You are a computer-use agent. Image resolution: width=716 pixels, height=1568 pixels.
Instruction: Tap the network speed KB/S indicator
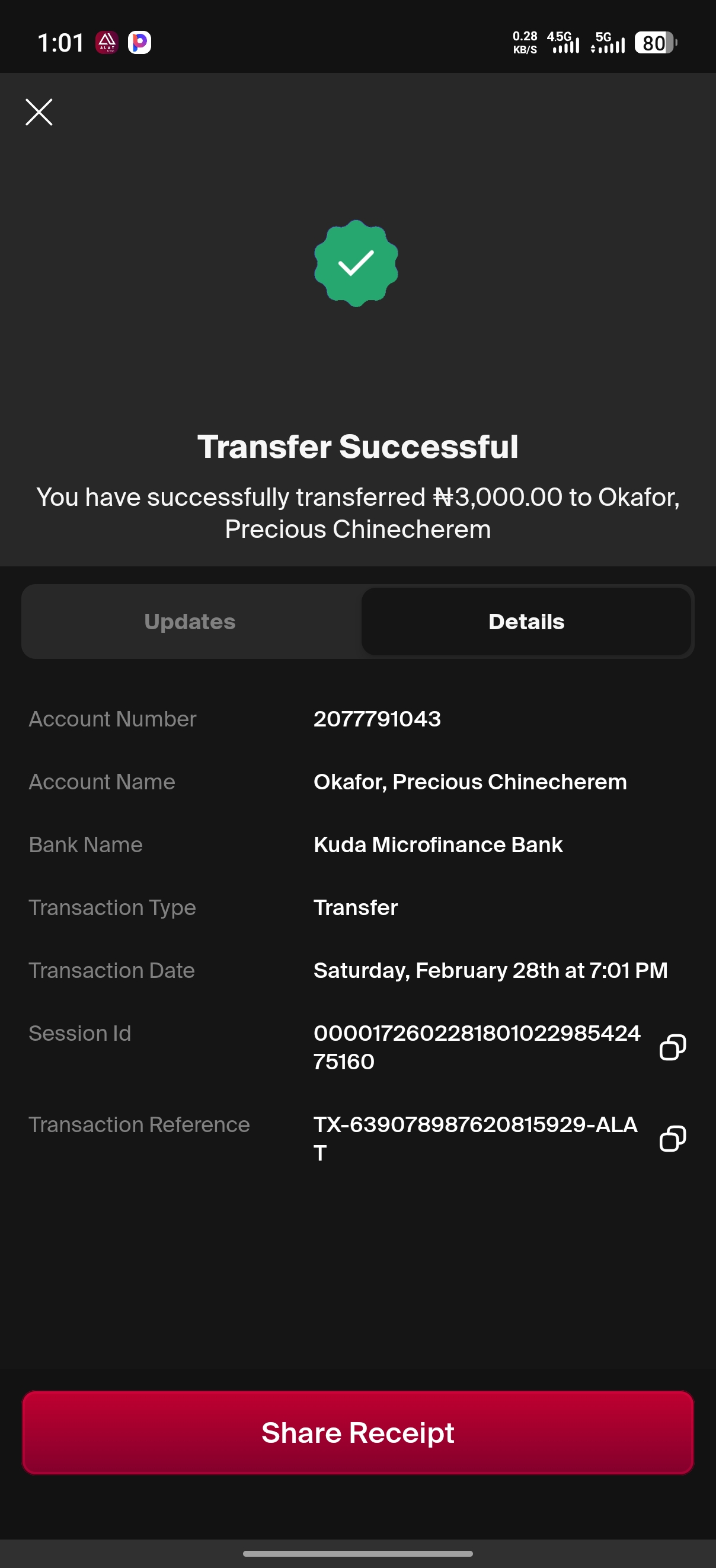(525, 43)
